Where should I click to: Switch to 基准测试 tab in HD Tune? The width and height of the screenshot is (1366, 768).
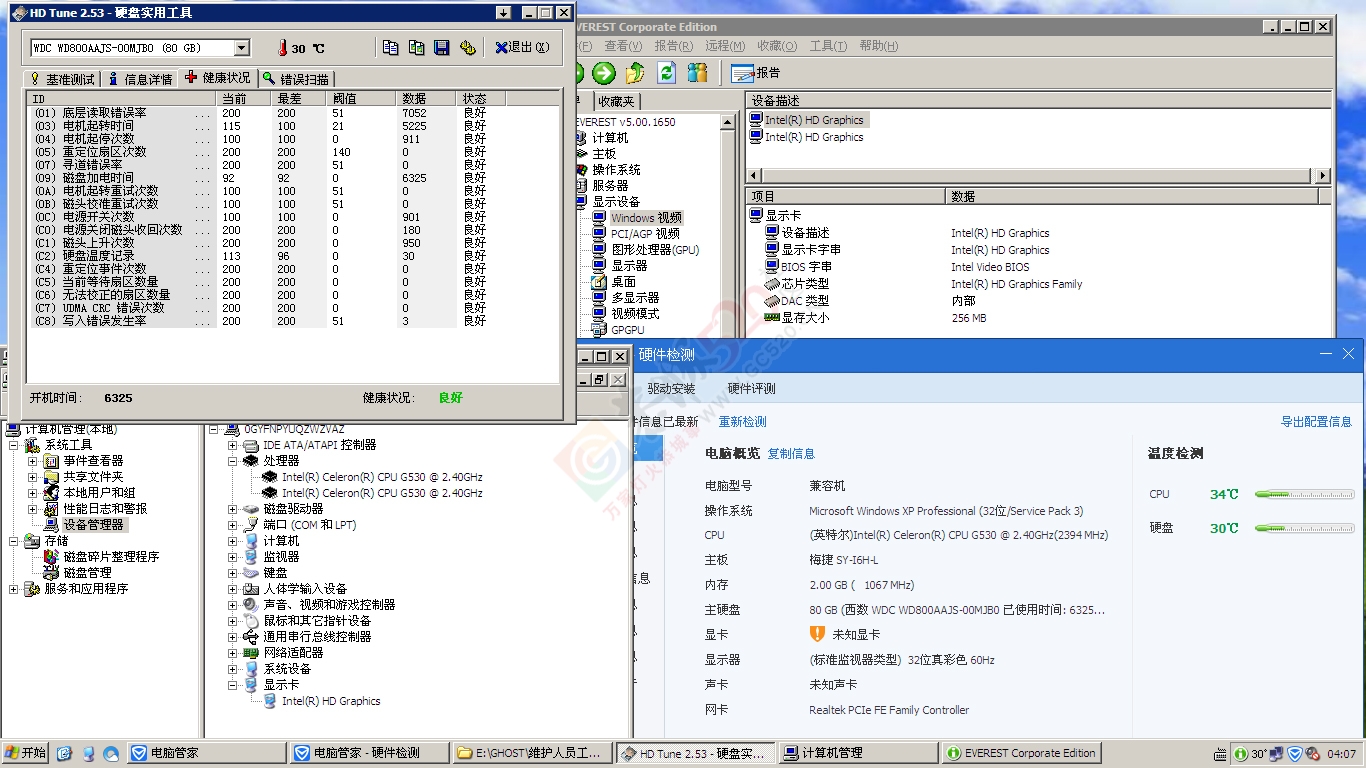tap(62, 79)
